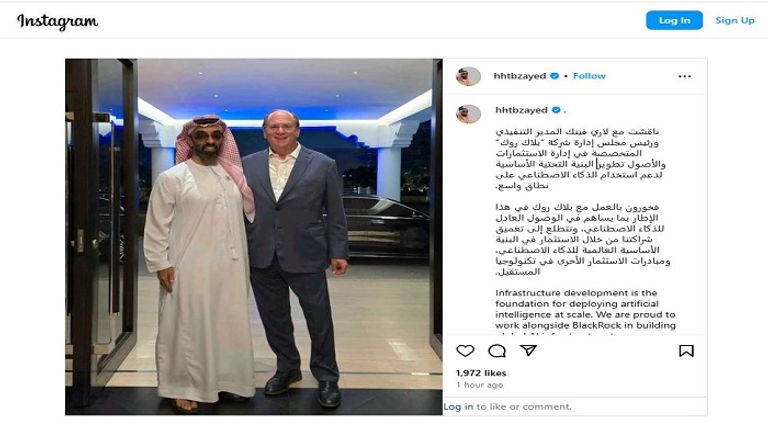Save post with bookmark icon

[686, 351]
